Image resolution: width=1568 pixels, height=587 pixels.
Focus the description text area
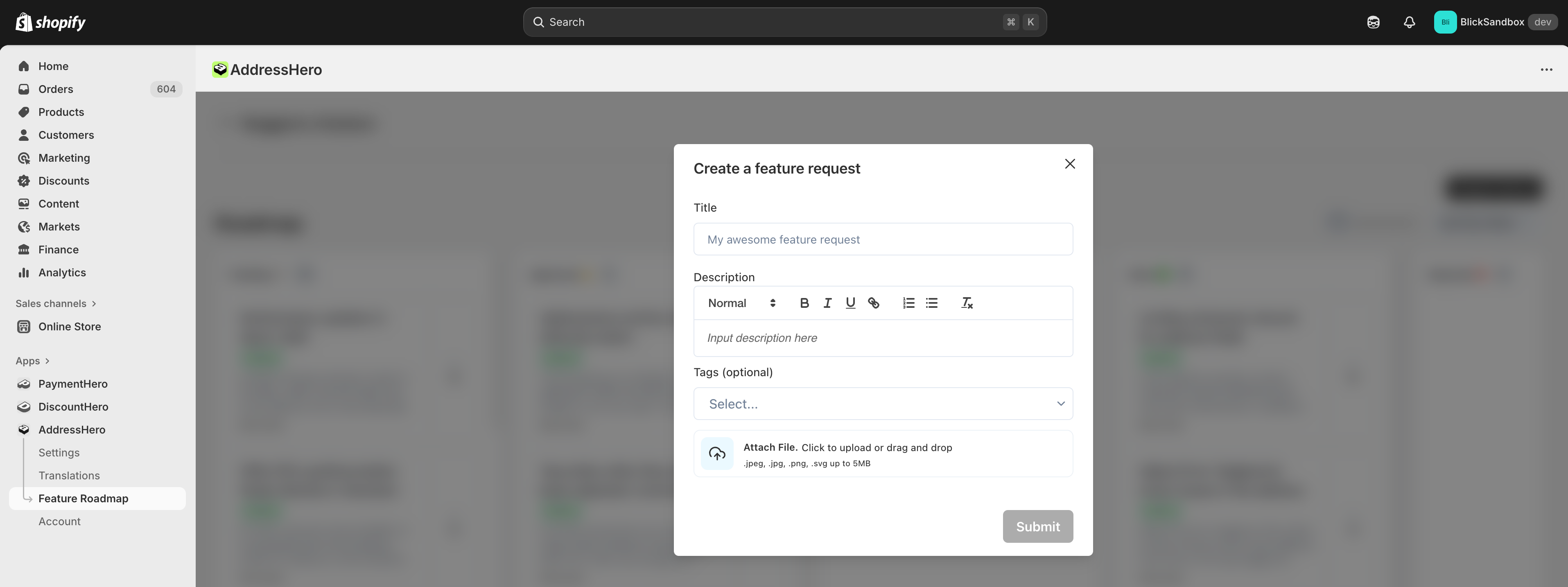[883, 338]
